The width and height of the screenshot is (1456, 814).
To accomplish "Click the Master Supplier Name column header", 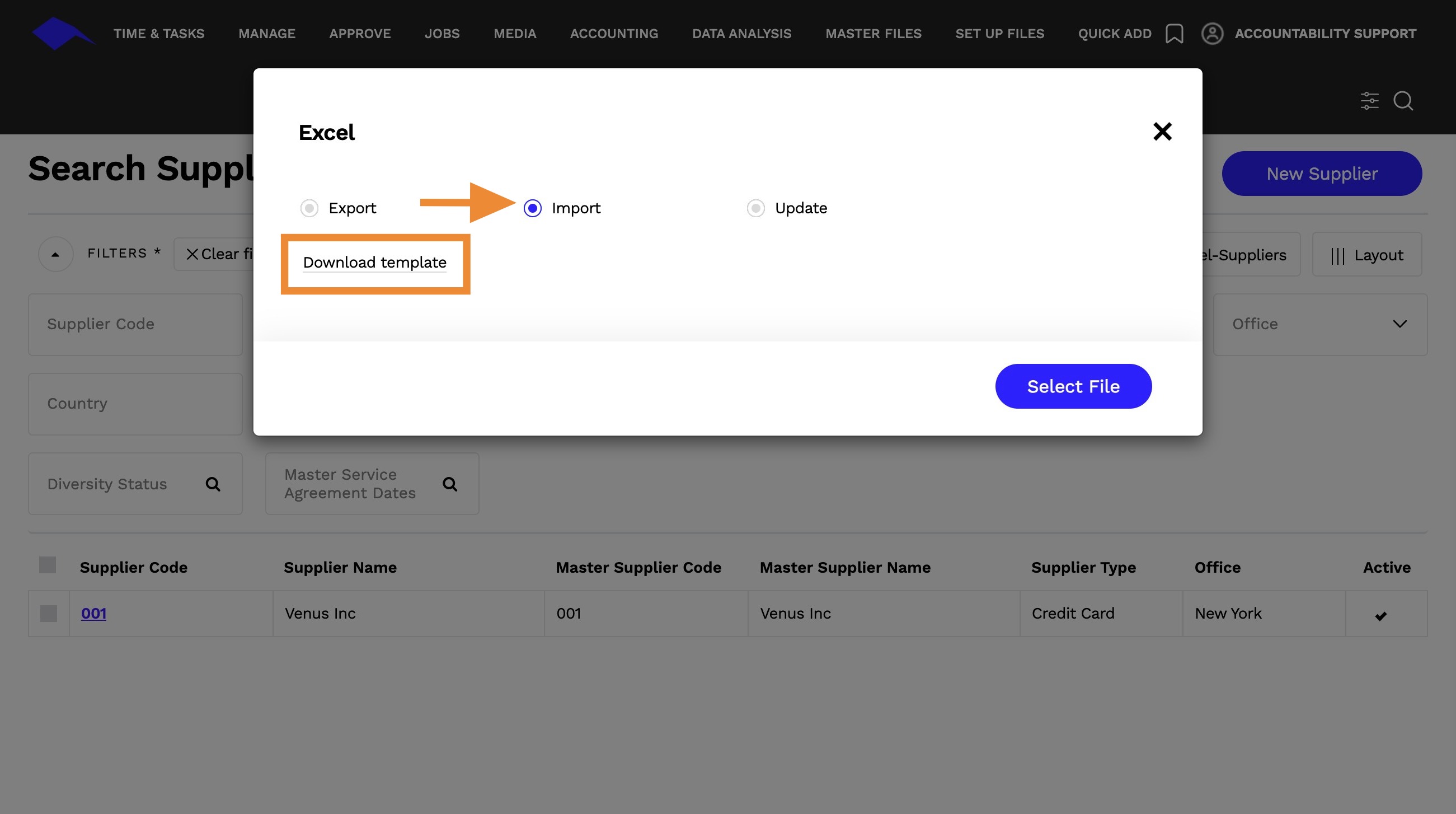I will point(845,567).
